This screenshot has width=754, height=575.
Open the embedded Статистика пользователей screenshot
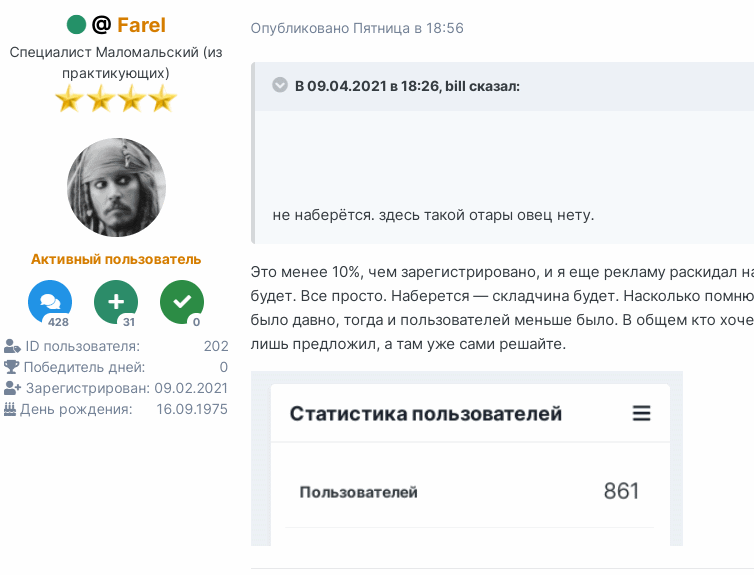pos(467,458)
